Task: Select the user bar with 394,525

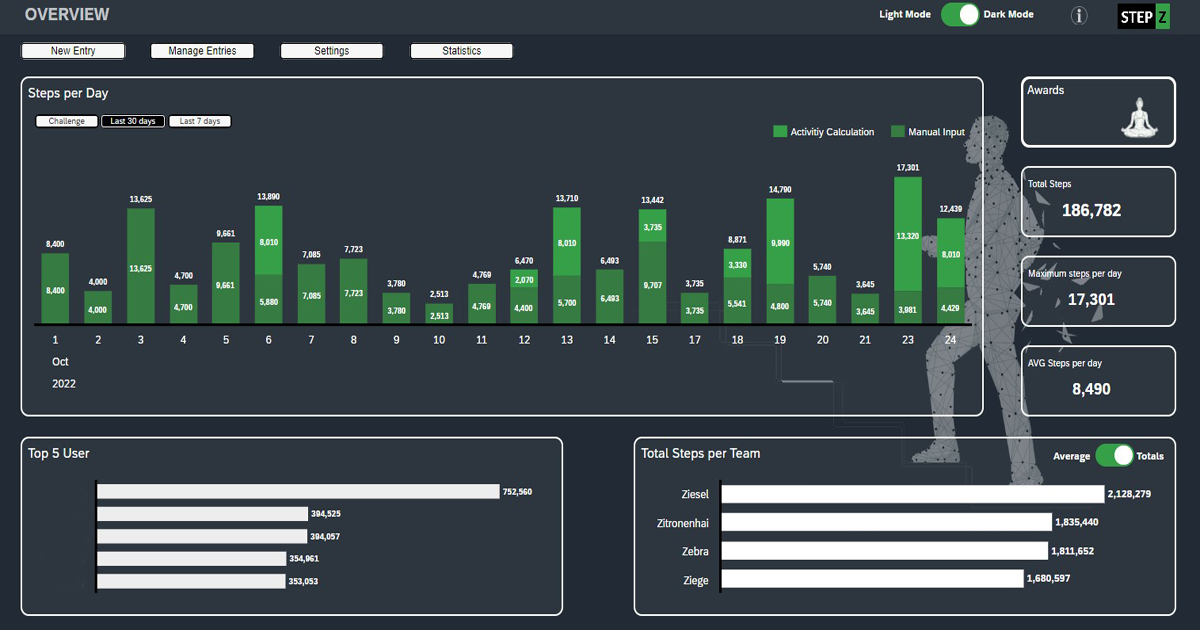Action: [201, 513]
